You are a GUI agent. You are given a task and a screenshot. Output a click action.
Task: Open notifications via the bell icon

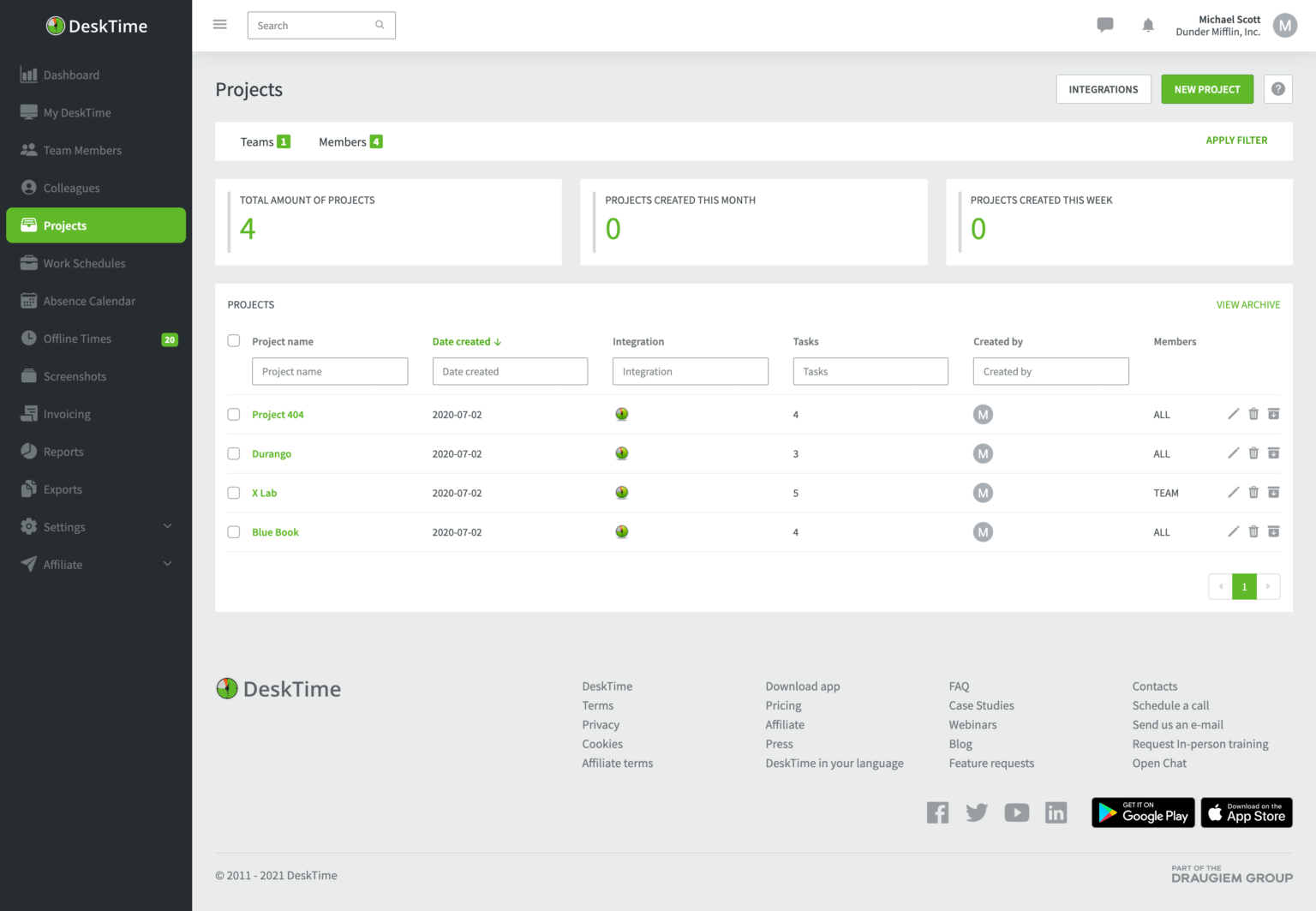(x=1148, y=25)
